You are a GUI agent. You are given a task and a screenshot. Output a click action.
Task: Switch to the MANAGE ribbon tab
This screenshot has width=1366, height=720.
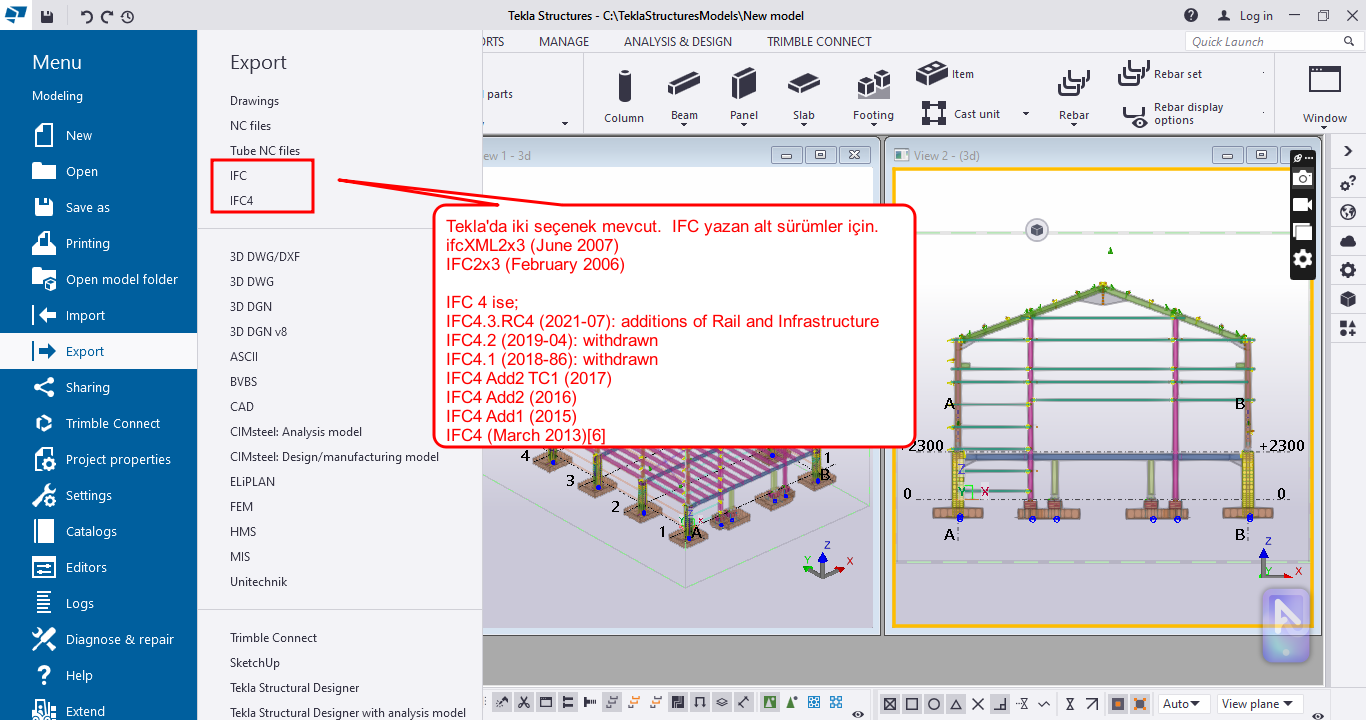[x=564, y=42]
